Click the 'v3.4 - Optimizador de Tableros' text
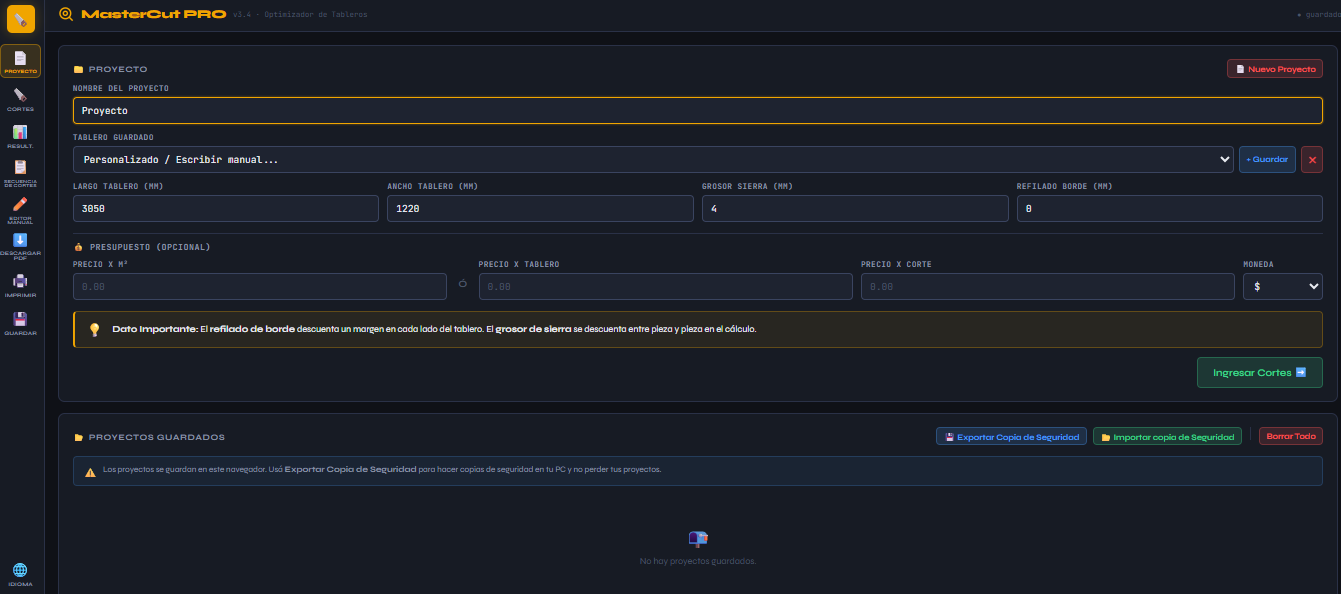This screenshot has height=594, width=1341. [x=300, y=15]
